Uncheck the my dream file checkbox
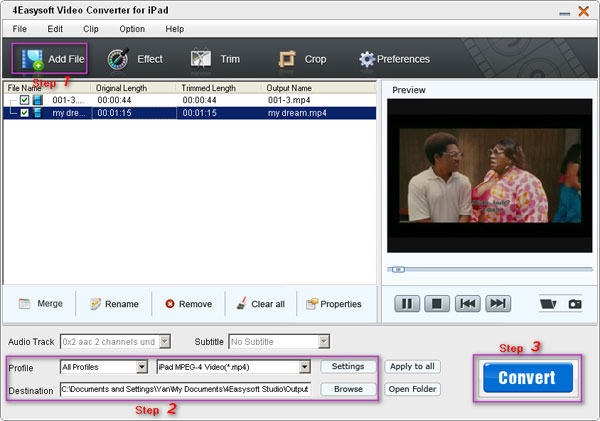Screen dimensions: 600x421 coord(24,113)
